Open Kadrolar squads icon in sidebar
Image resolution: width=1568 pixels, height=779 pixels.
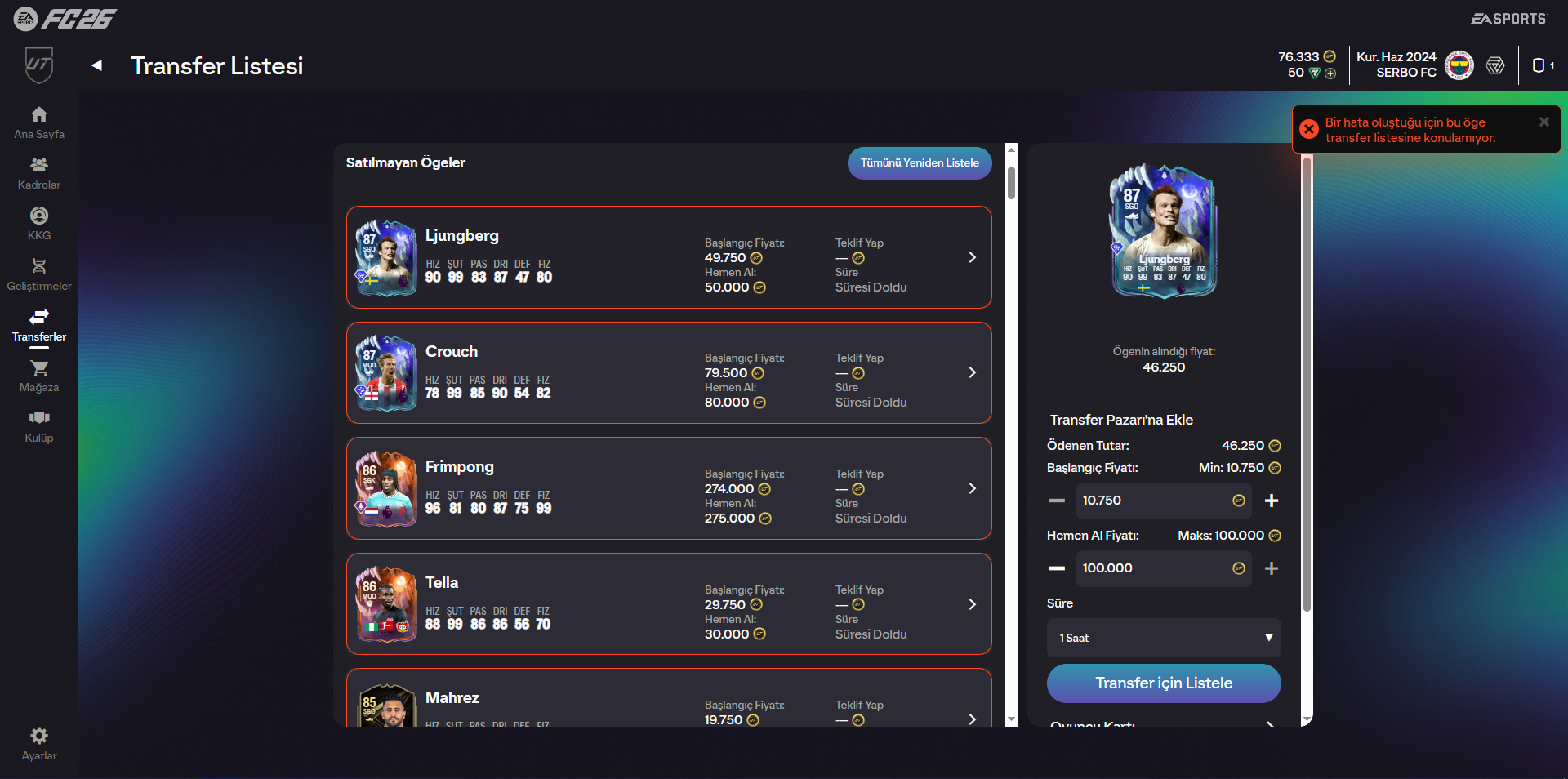(39, 166)
